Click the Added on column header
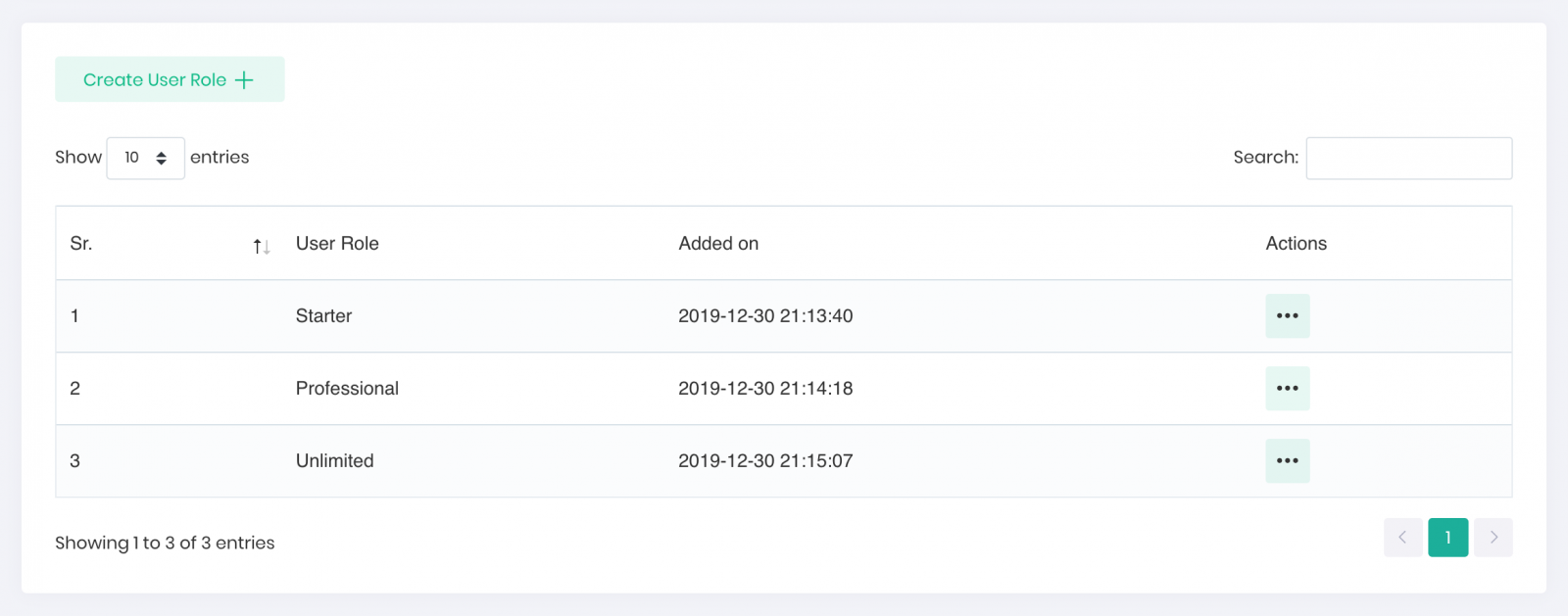Image resolution: width=1568 pixels, height=616 pixels. [718, 244]
